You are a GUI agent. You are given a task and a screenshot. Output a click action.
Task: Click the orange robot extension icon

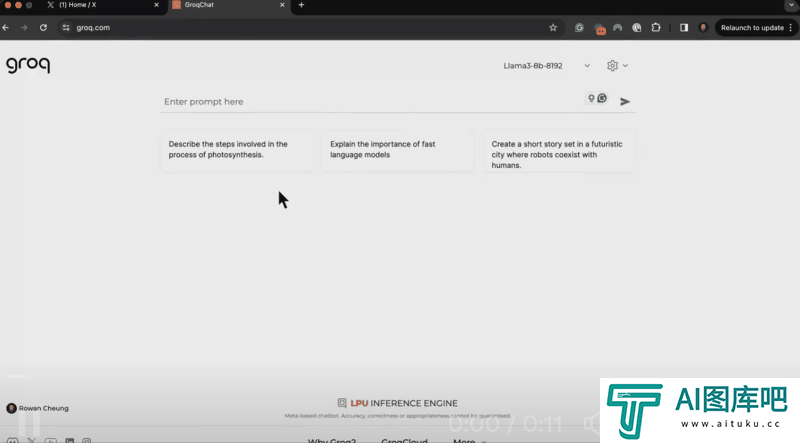pos(600,29)
